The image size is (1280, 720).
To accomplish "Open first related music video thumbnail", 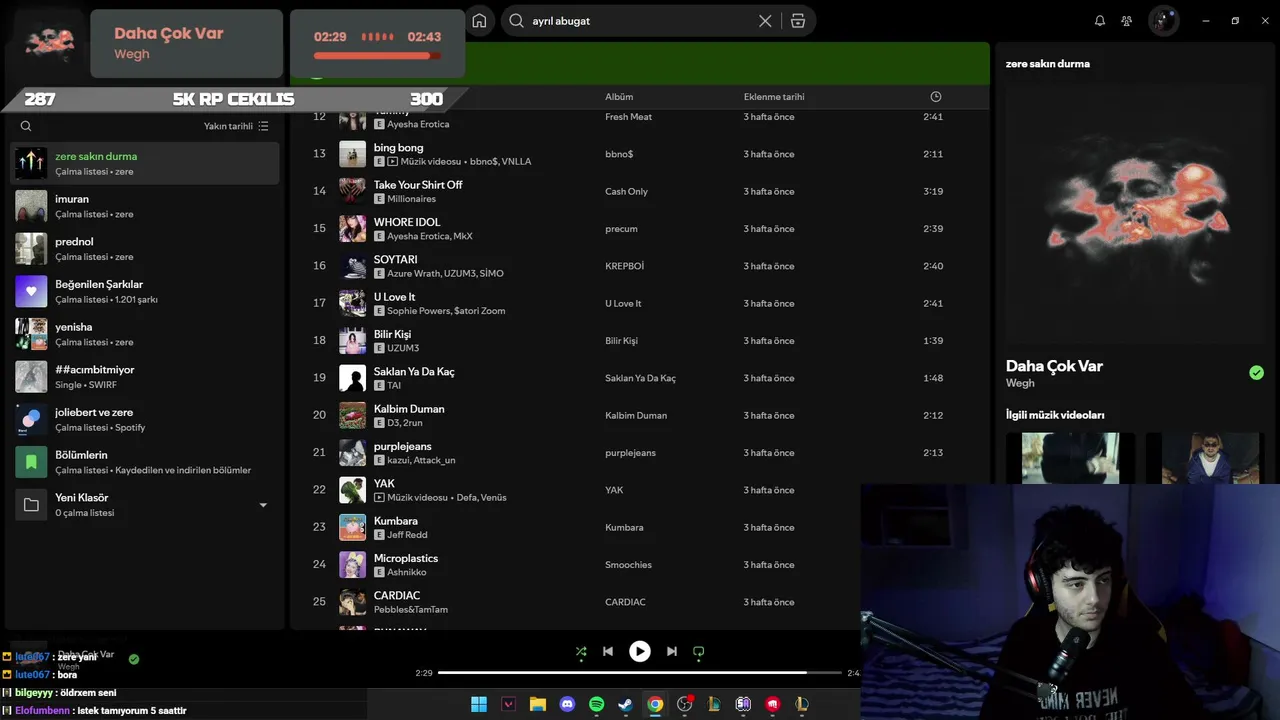I will coord(1070,458).
